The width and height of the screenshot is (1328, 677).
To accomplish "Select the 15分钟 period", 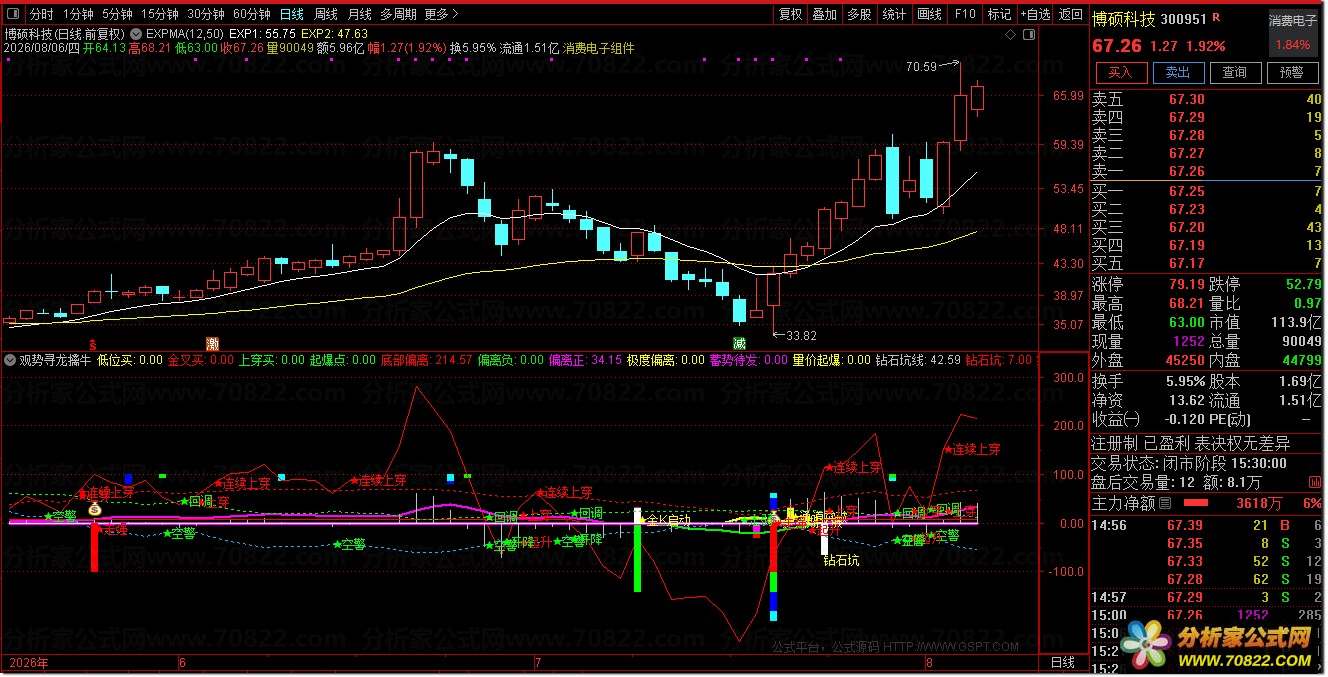I will 159,14.
